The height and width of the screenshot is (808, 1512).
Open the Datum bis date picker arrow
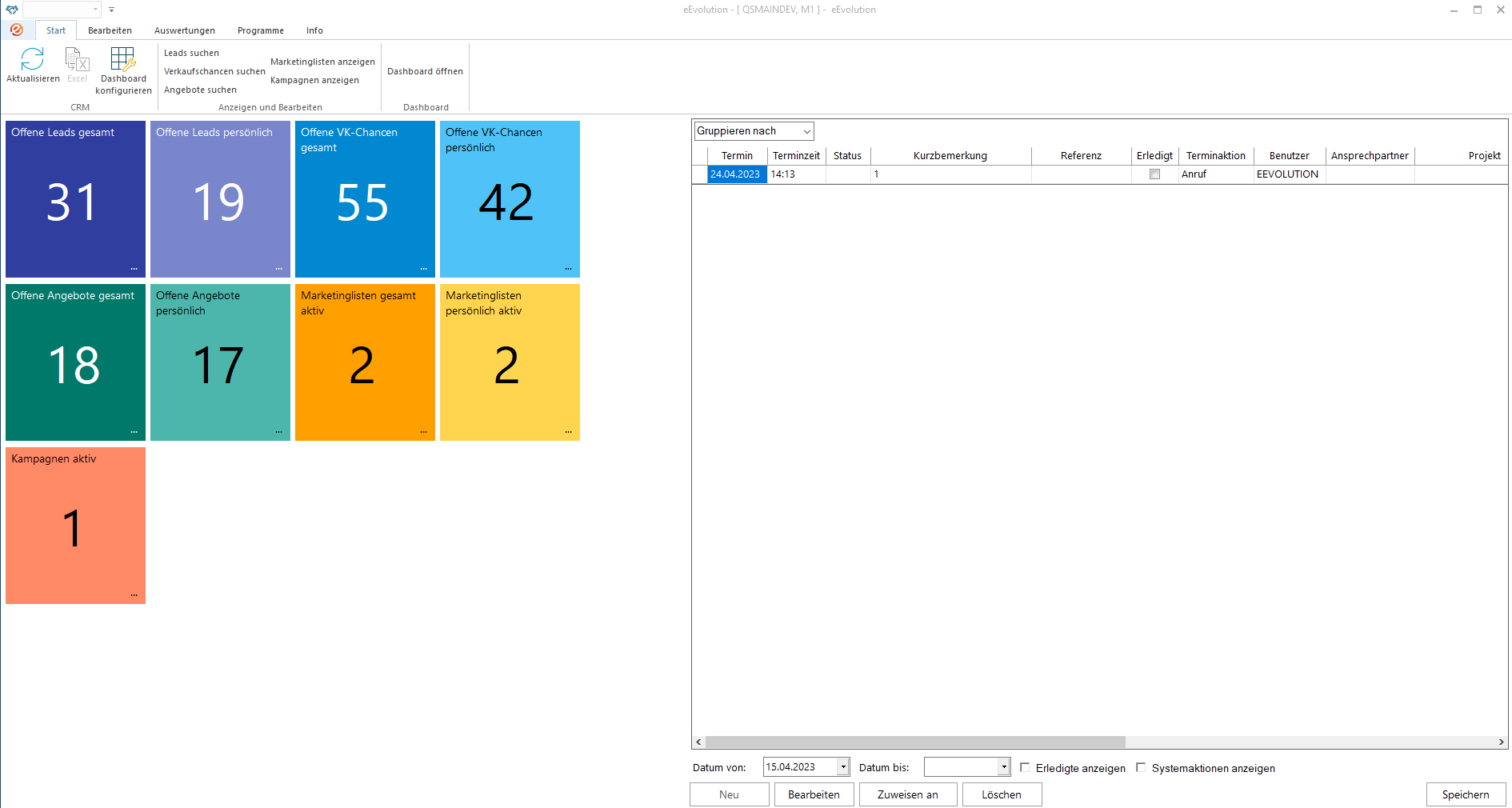(1004, 767)
